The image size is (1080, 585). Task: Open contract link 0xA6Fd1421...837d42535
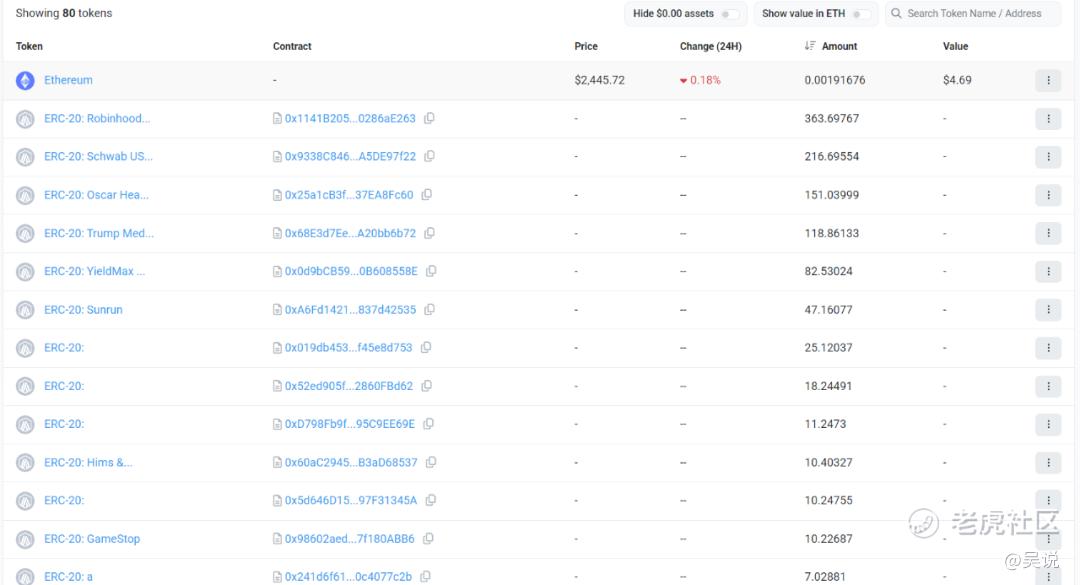(351, 309)
